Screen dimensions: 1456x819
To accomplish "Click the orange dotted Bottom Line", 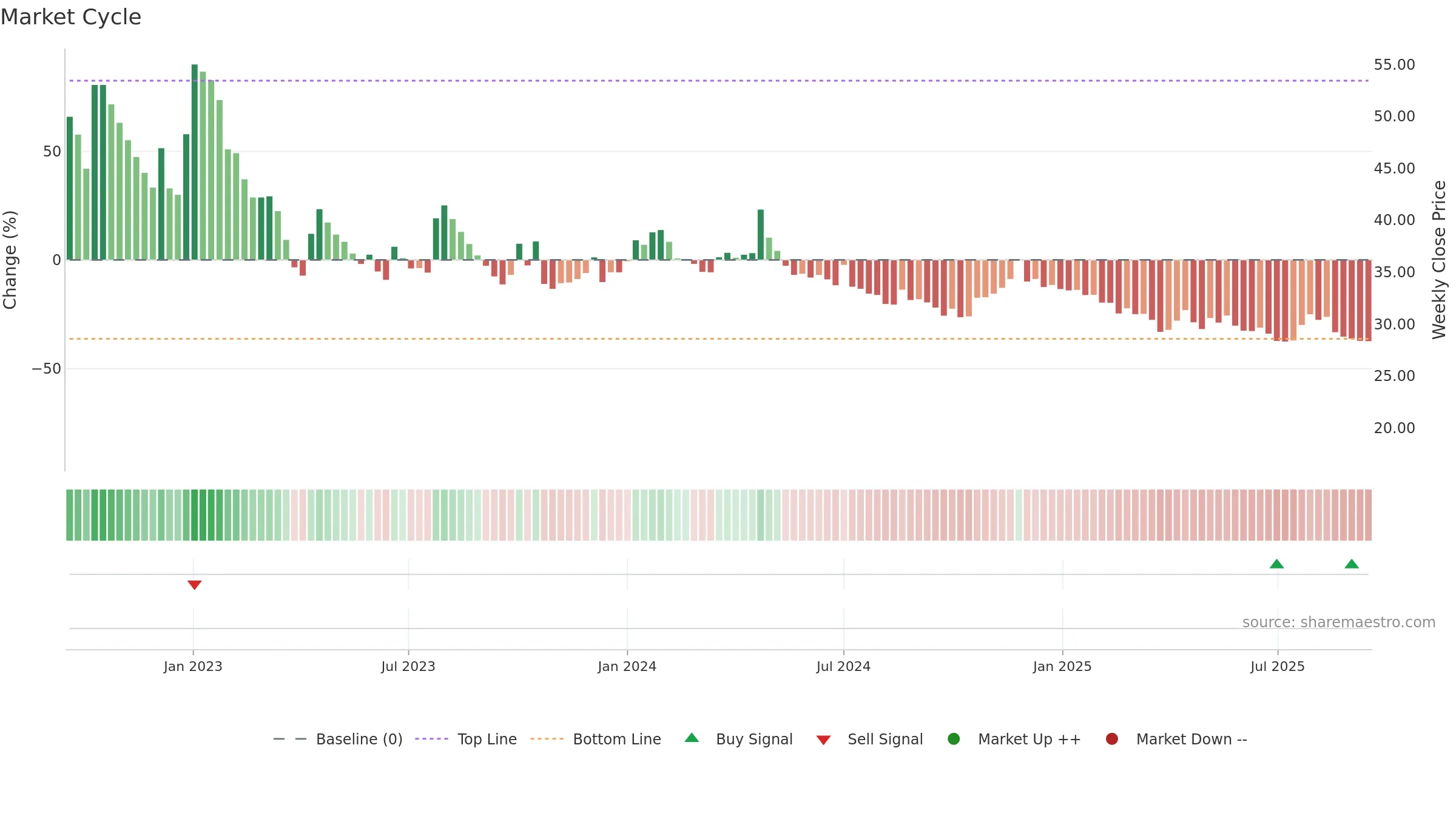I will coord(719,339).
